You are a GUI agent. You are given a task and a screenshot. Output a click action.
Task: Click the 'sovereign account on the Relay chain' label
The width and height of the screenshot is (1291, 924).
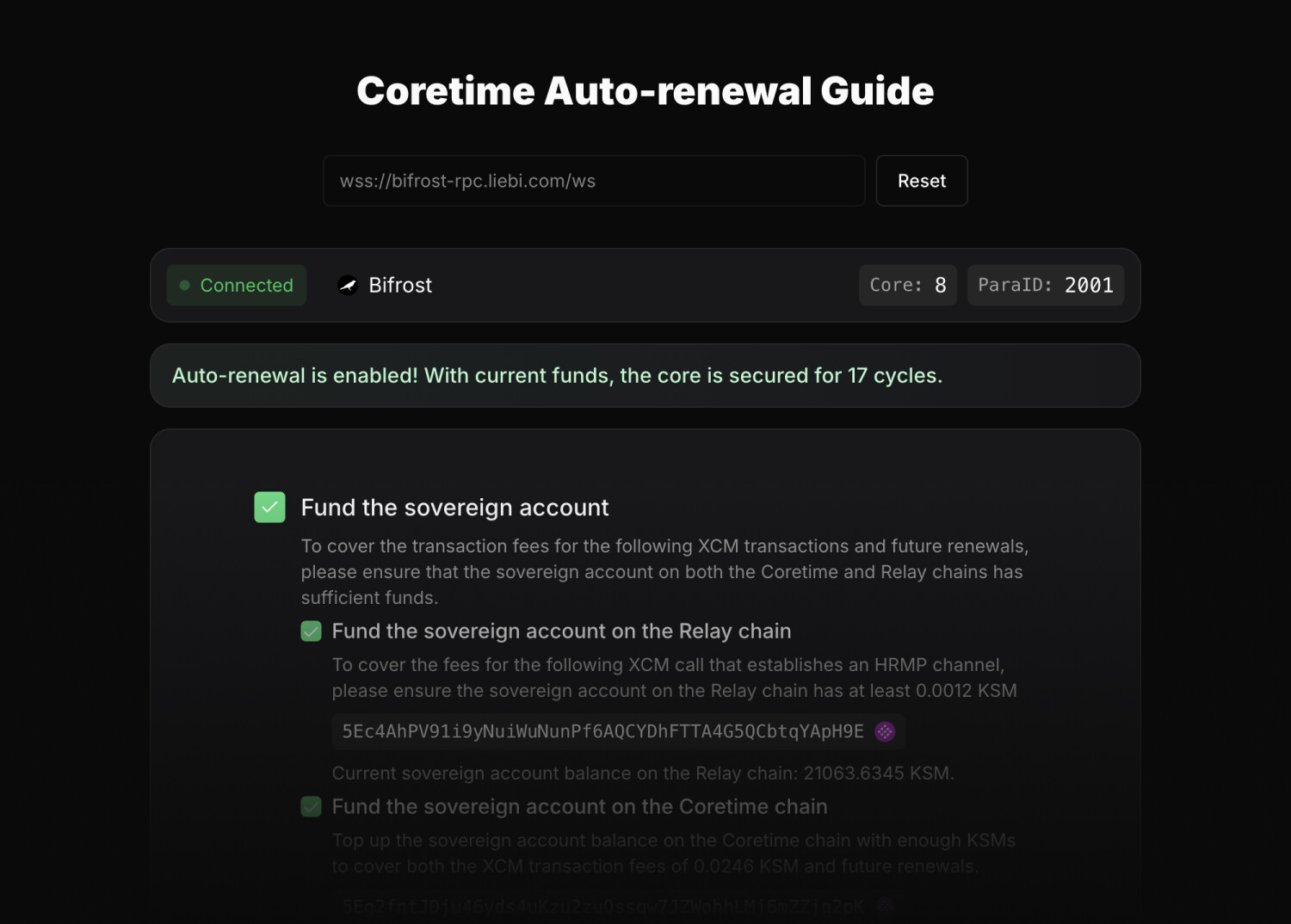[561, 631]
